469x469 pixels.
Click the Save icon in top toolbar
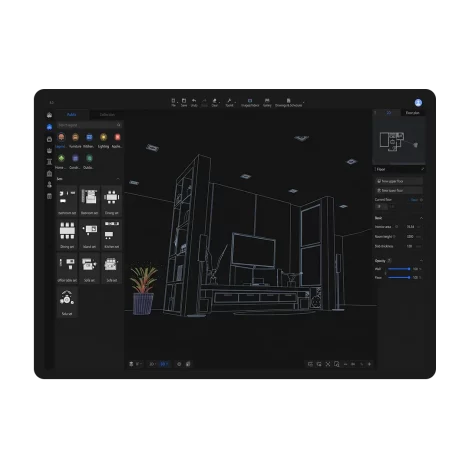pyautogui.click(x=184, y=102)
